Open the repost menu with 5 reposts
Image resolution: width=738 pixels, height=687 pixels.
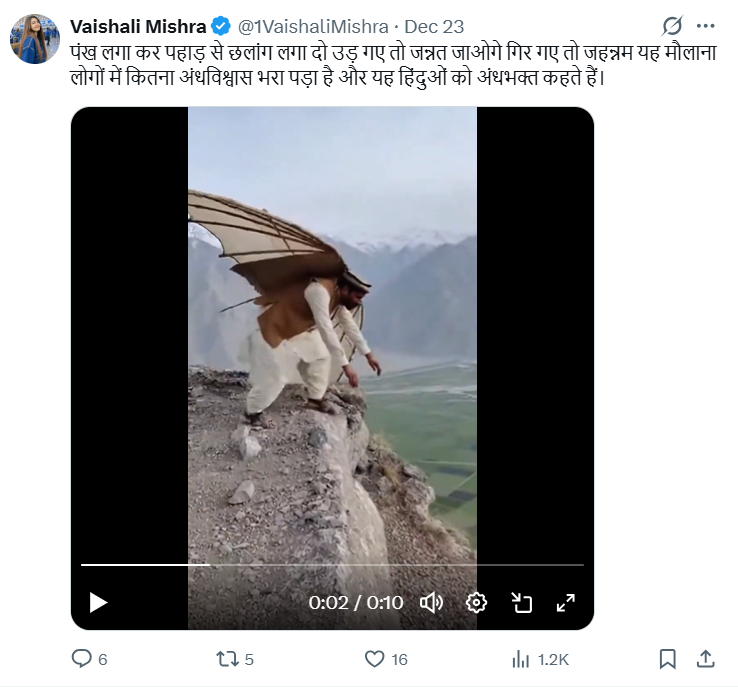(227, 659)
